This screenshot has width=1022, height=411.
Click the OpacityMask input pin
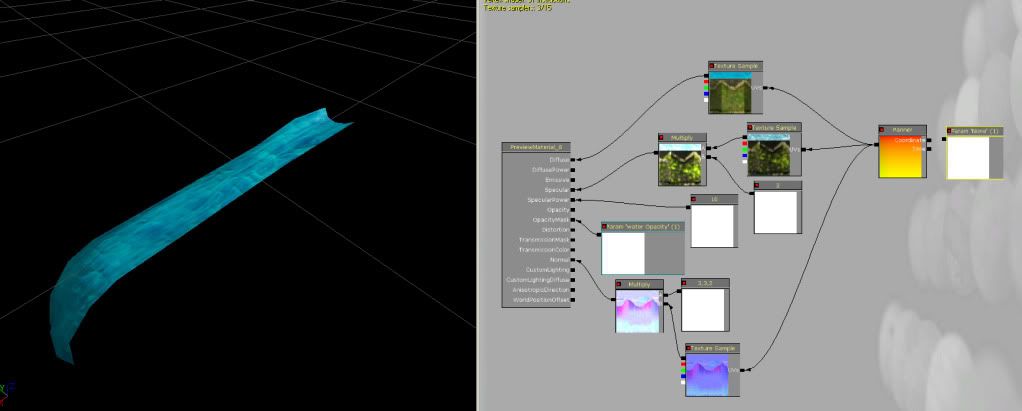pos(573,220)
